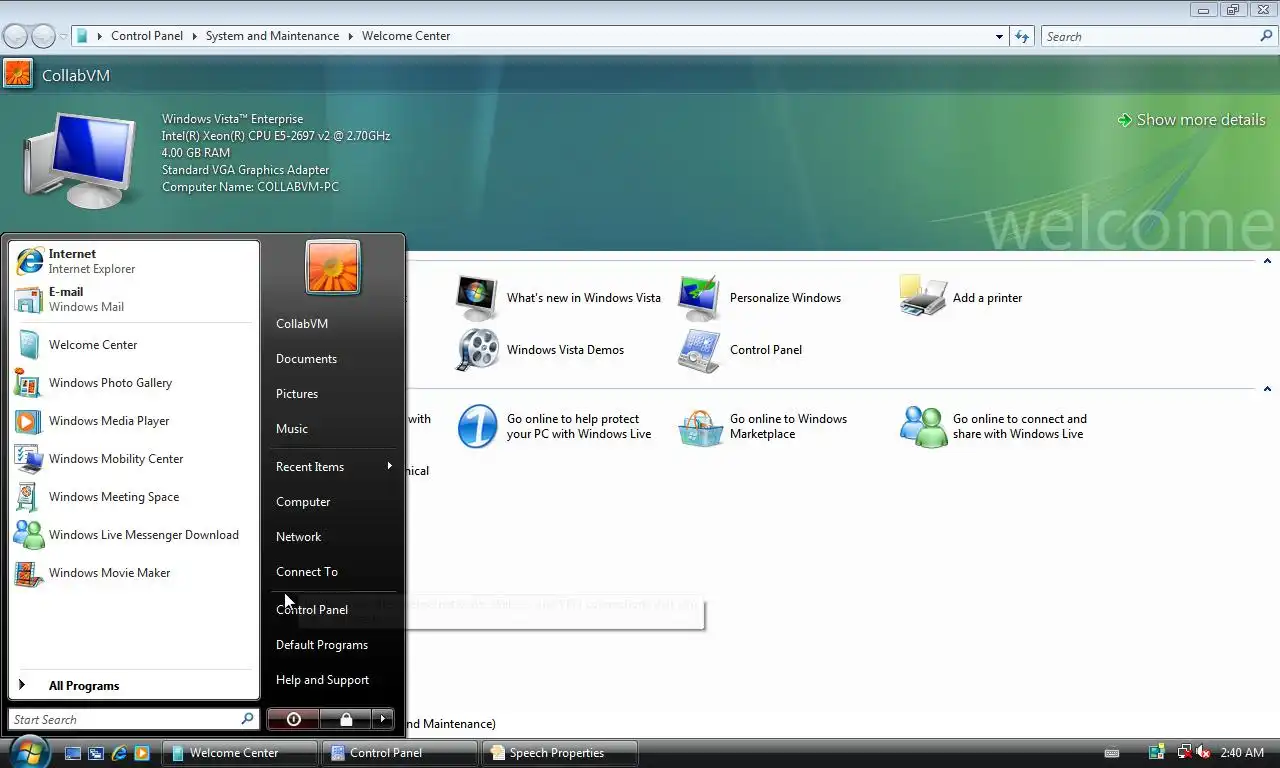Open What's new in Windows Vista
1280x768 pixels.
tap(559, 298)
